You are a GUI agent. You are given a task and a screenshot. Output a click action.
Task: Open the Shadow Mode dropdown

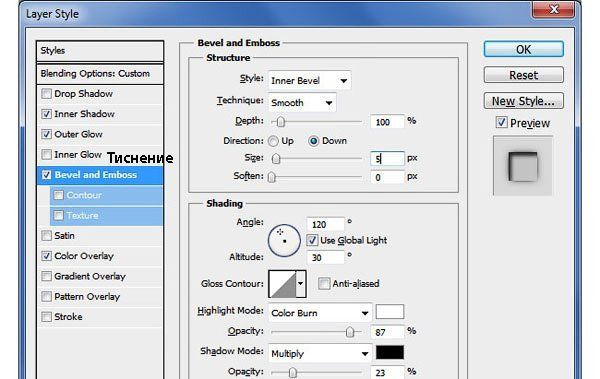tap(320, 353)
